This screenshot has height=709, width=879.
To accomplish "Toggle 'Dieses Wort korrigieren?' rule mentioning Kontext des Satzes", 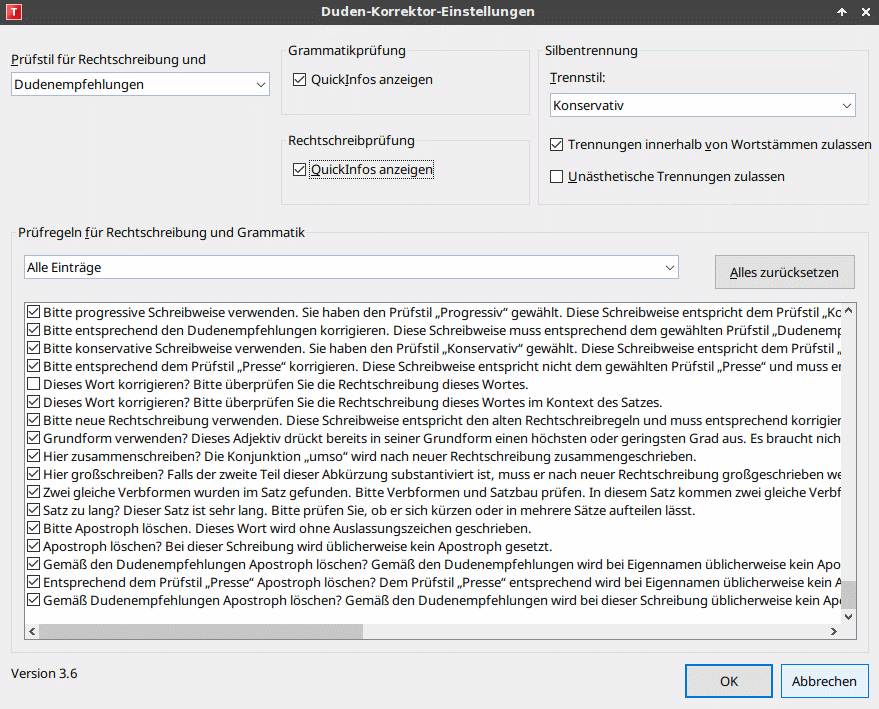I will 34,402.
